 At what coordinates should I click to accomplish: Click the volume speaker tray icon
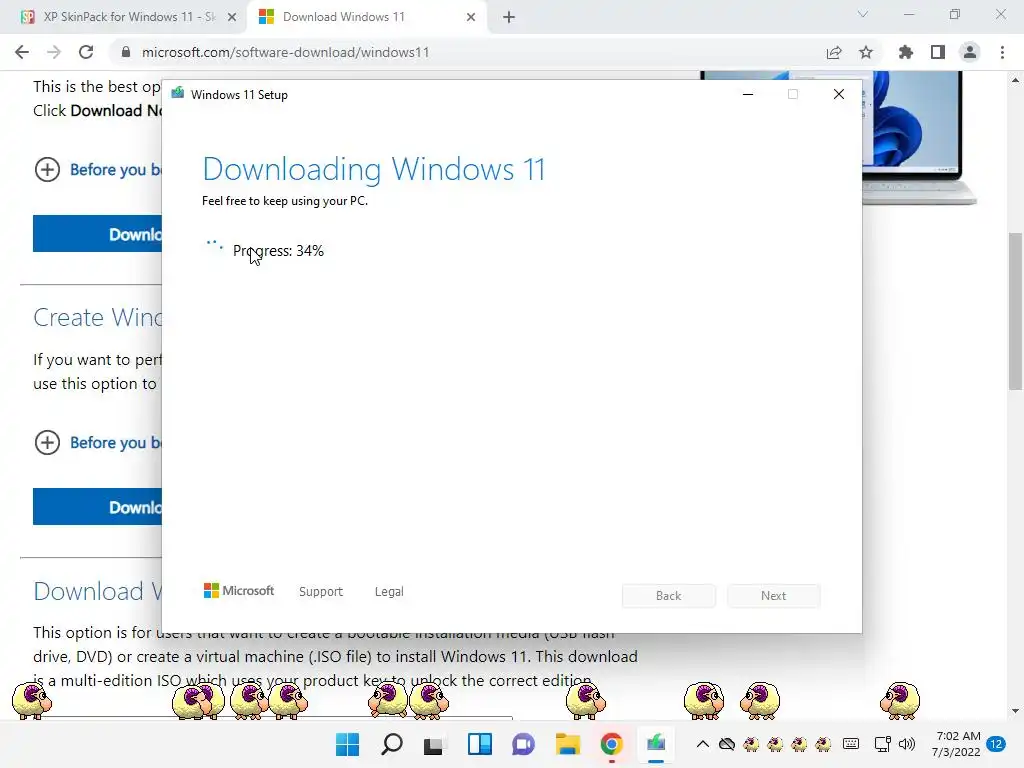[906, 744]
